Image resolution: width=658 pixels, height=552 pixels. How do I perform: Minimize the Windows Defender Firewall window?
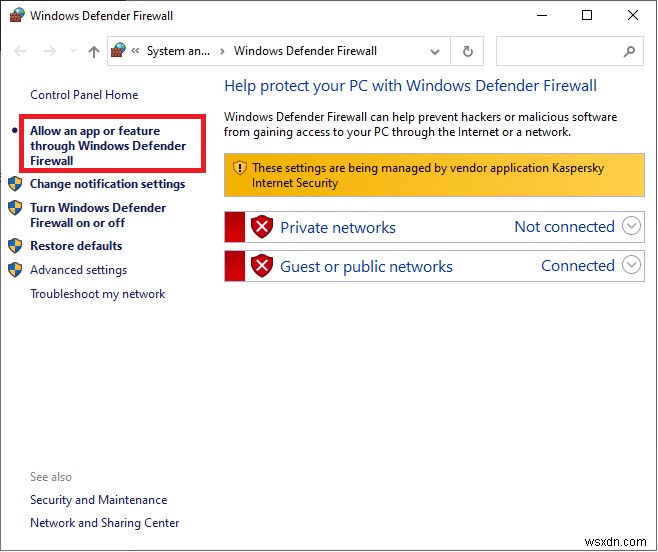pos(542,16)
